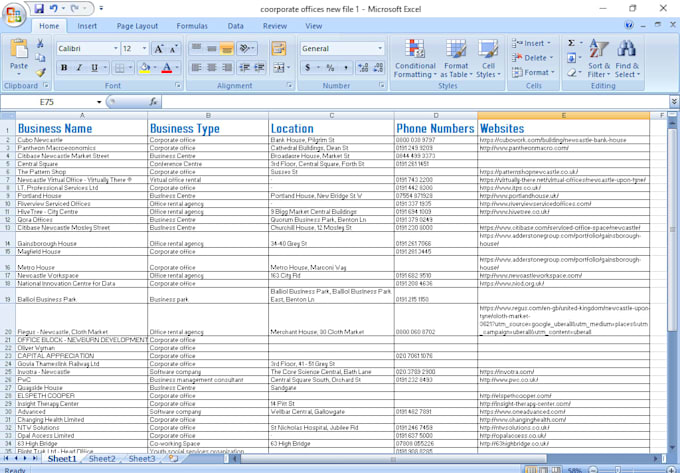Switch to the Insert ribbon tab
Image resolution: width=680 pixels, height=473 pixels.
pos(87,26)
